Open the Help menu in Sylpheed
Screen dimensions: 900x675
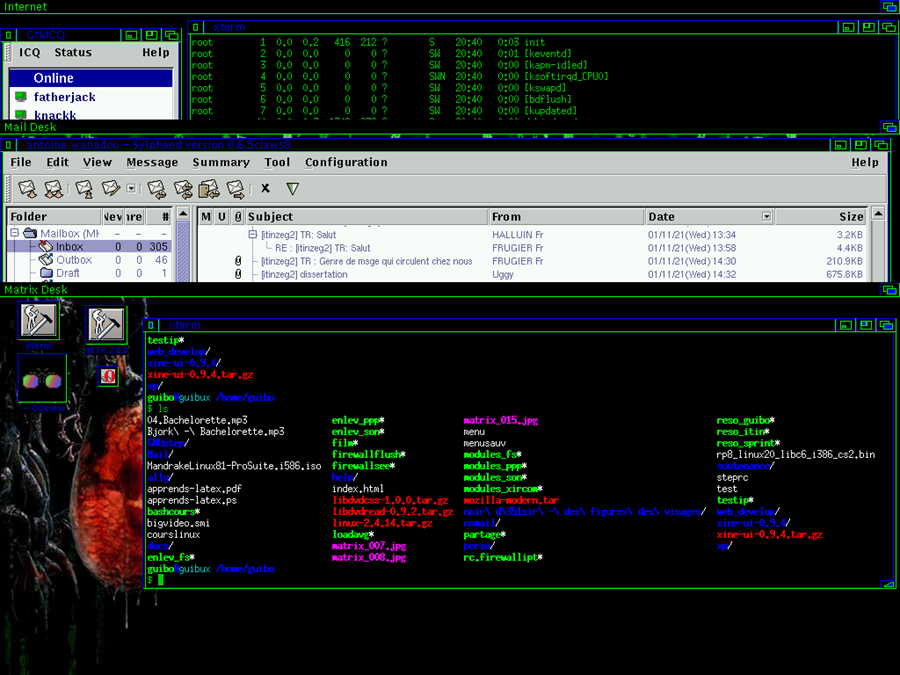pyautogui.click(x=865, y=162)
